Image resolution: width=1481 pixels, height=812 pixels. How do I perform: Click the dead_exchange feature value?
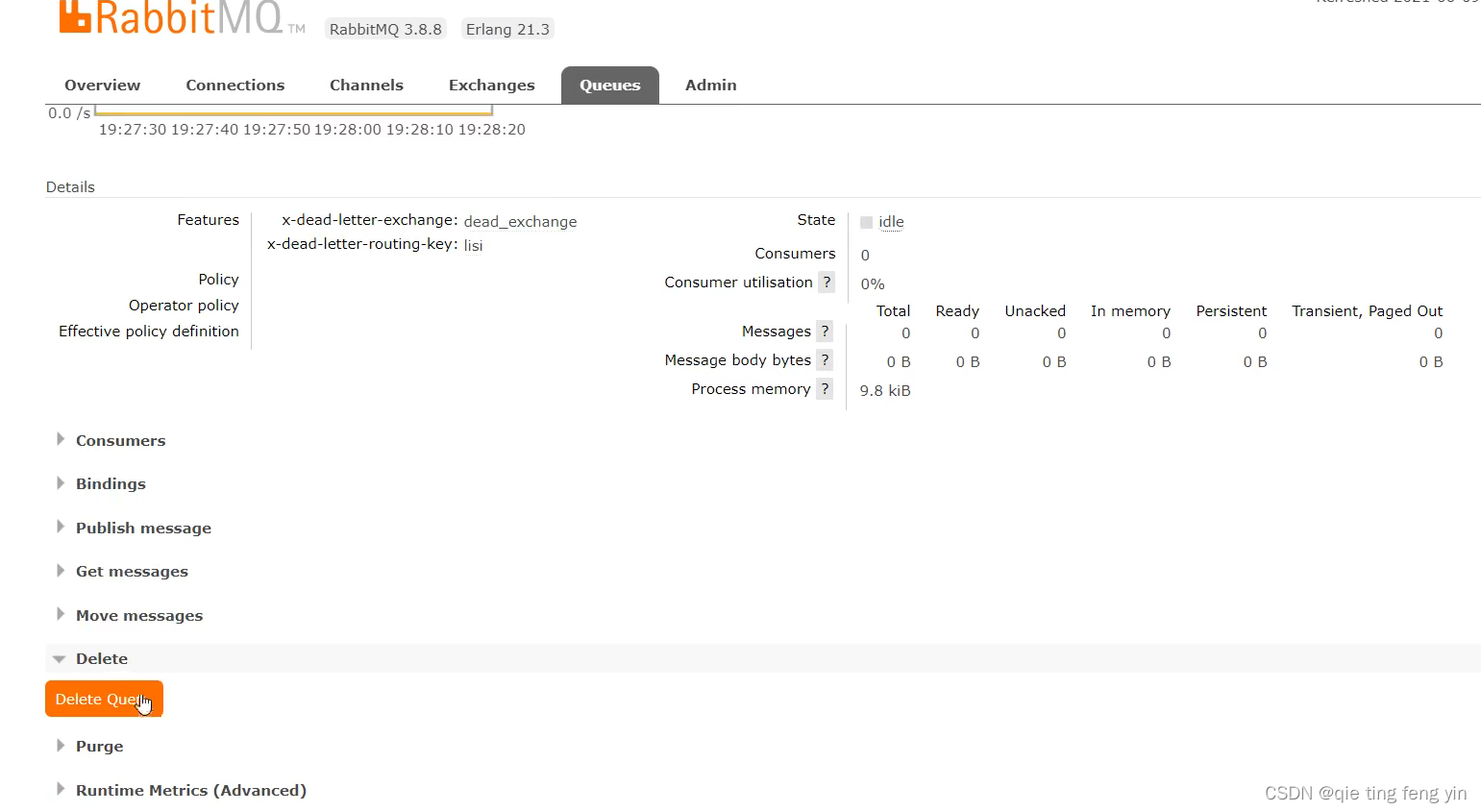pos(520,222)
